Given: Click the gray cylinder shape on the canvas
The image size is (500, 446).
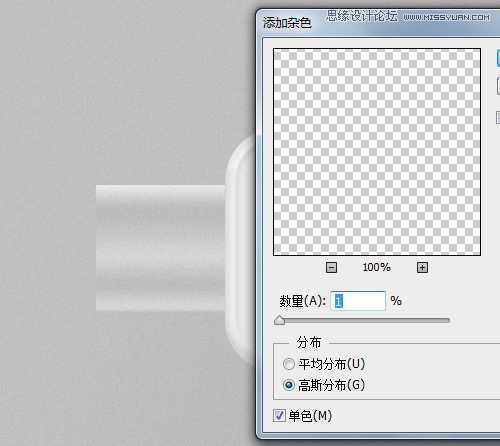Looking at the screenshot, I should coord(161,248).
